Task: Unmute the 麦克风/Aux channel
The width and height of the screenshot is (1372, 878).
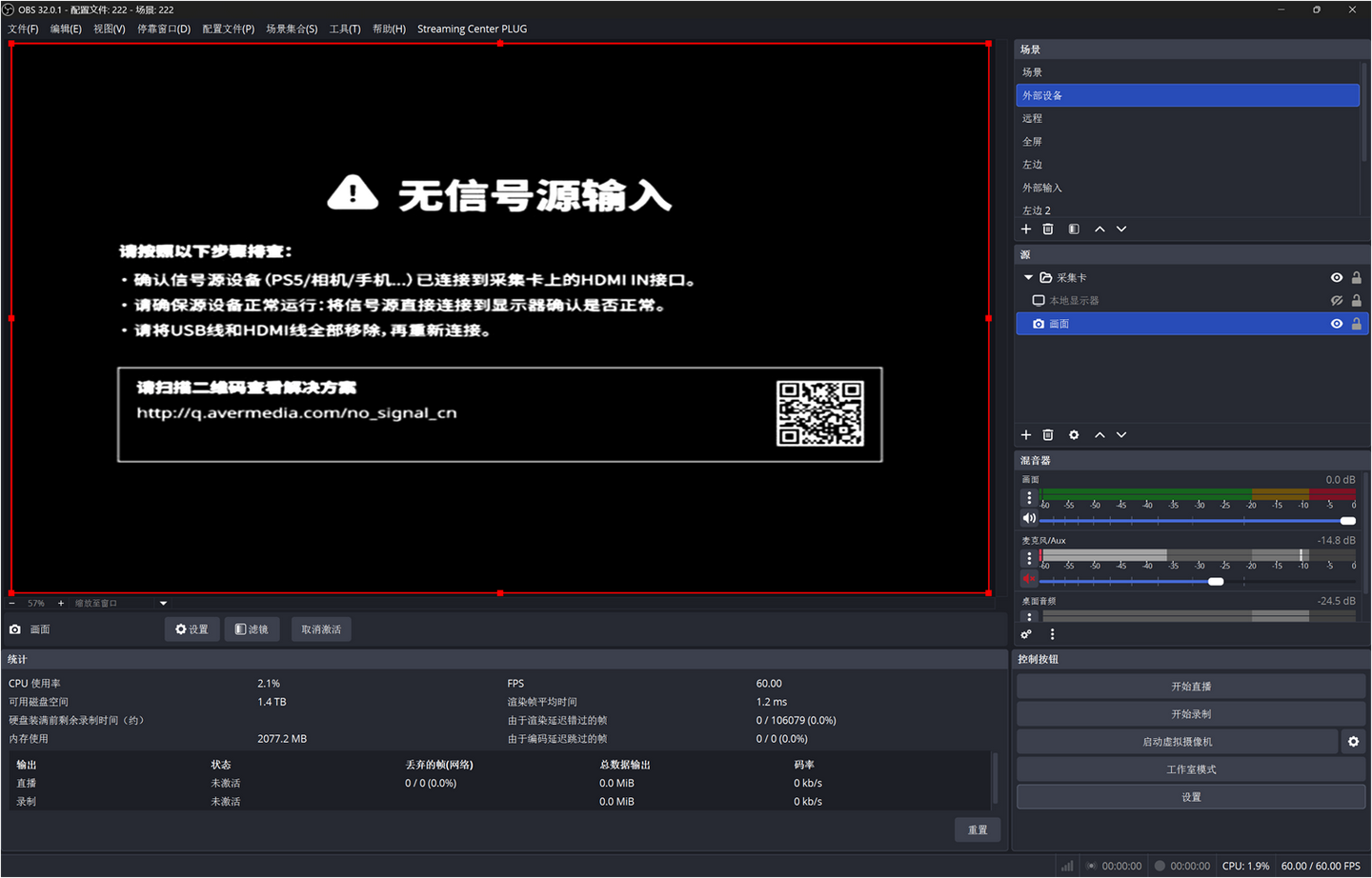Action: click(x=1029, y=580)
